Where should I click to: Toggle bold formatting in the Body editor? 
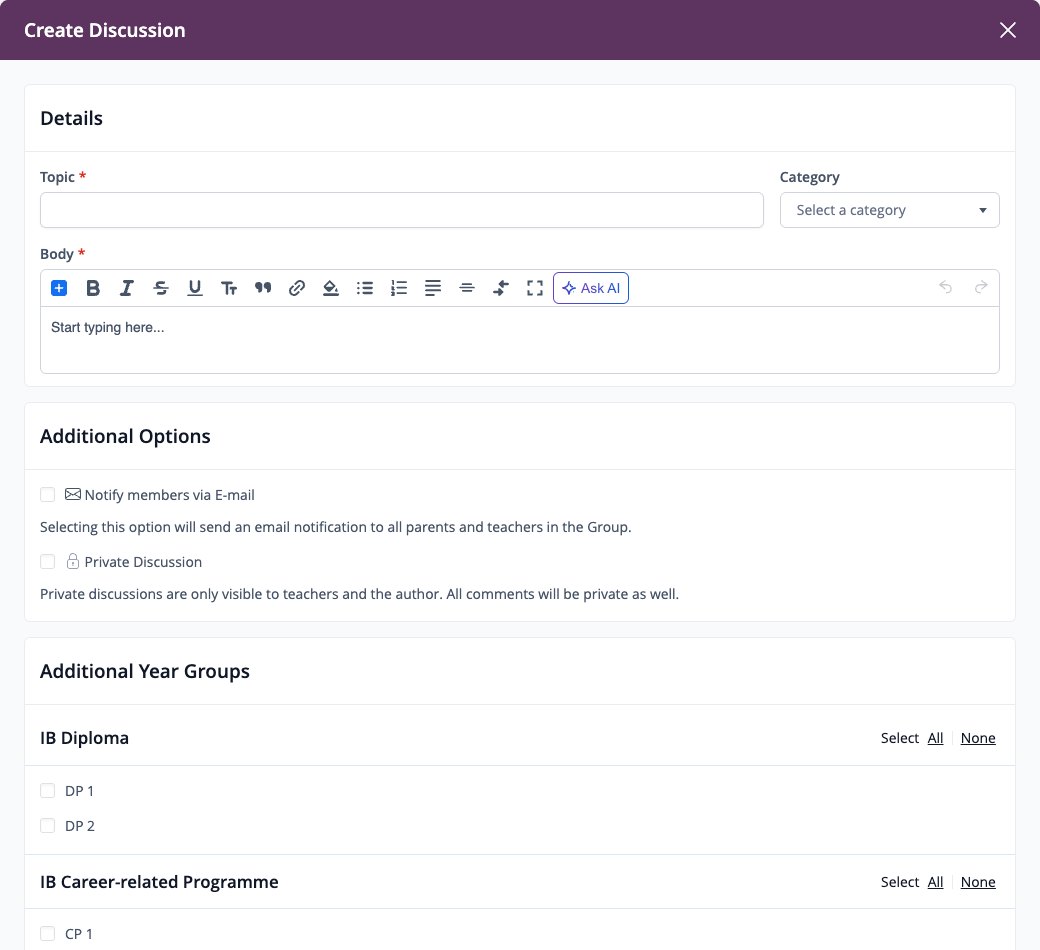click(93, 288)
